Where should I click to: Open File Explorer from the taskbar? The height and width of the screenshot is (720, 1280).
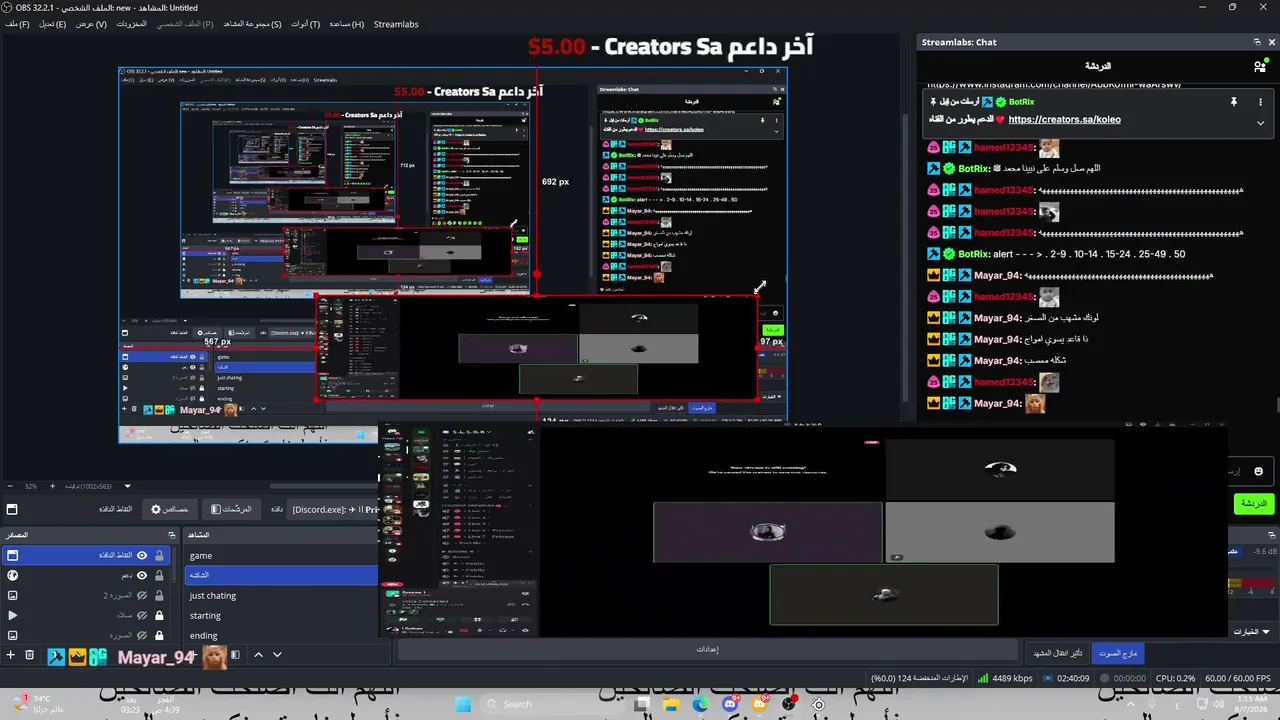(x=671, y=704)
